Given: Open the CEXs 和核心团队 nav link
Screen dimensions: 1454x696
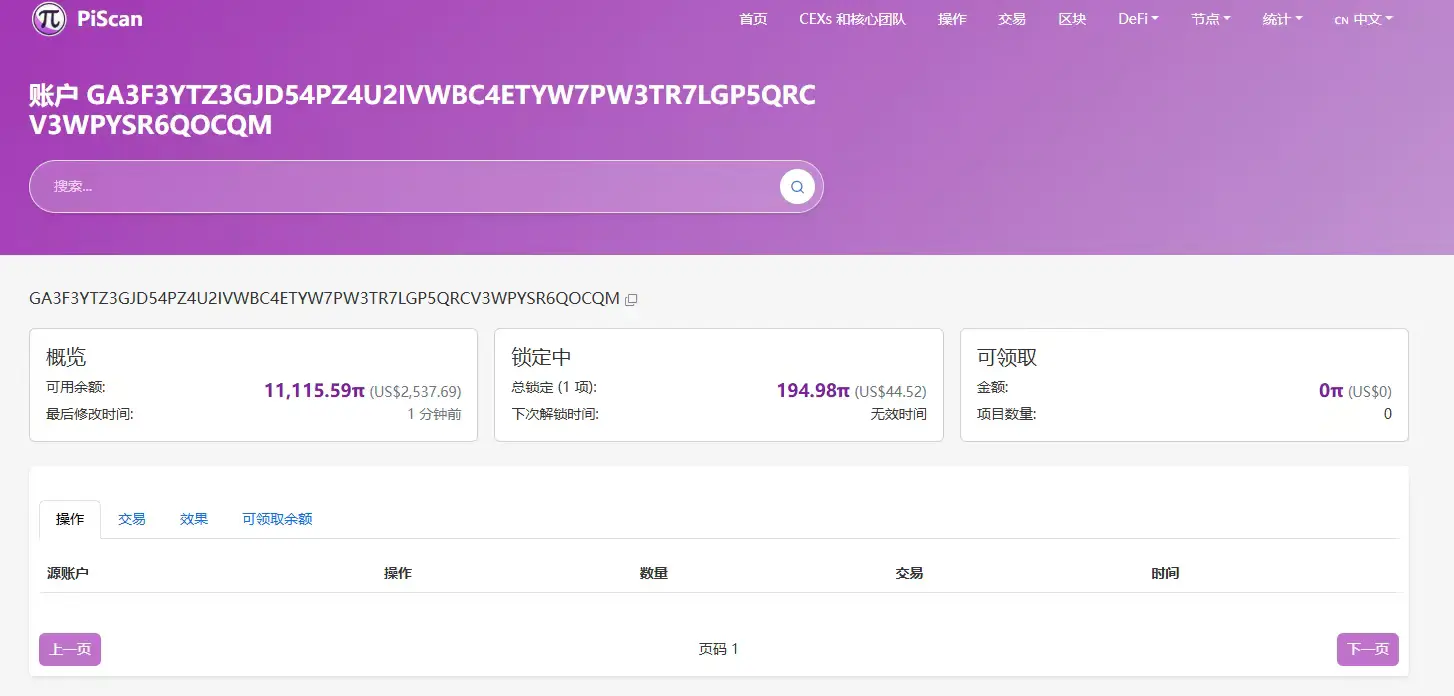Looking at the screenshot, I should click(x=852, y=19).
